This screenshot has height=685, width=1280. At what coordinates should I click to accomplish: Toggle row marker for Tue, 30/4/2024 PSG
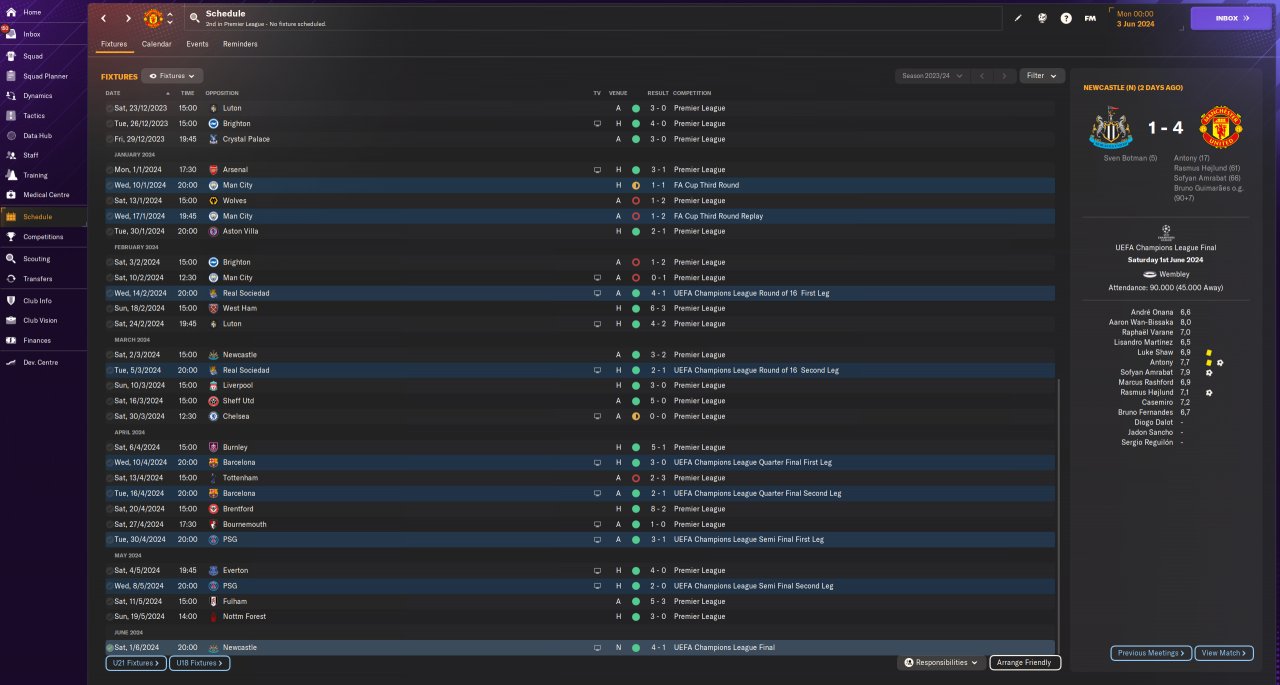110,540
